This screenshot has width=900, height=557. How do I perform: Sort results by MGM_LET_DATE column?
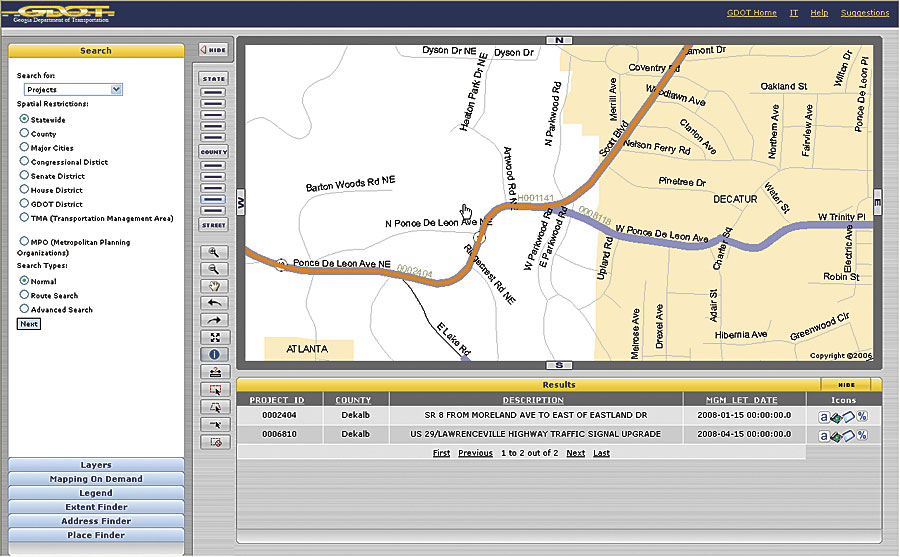742,400
